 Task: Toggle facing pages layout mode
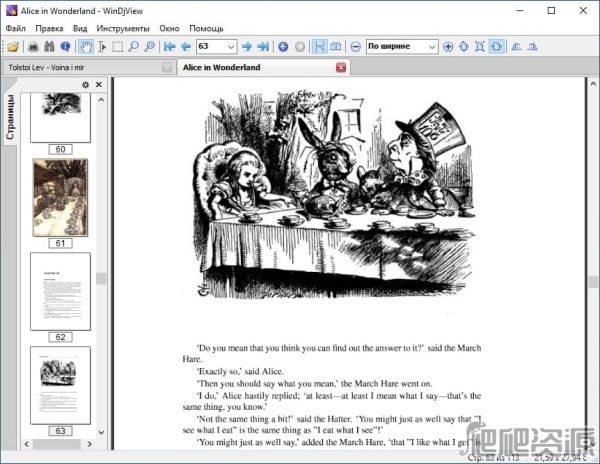(337, 46)
